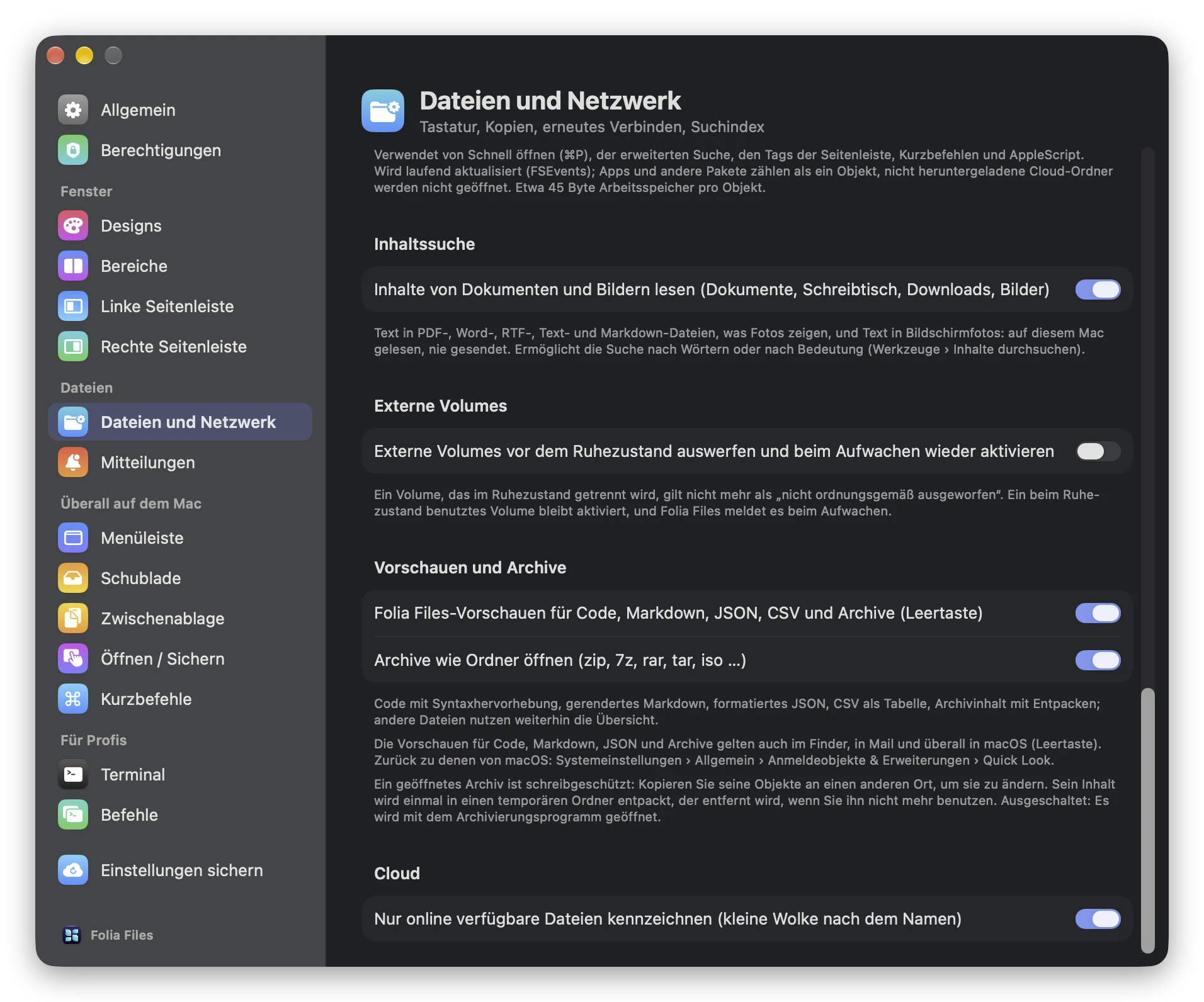Click Einstellungen sichern label

click(182, 870)
